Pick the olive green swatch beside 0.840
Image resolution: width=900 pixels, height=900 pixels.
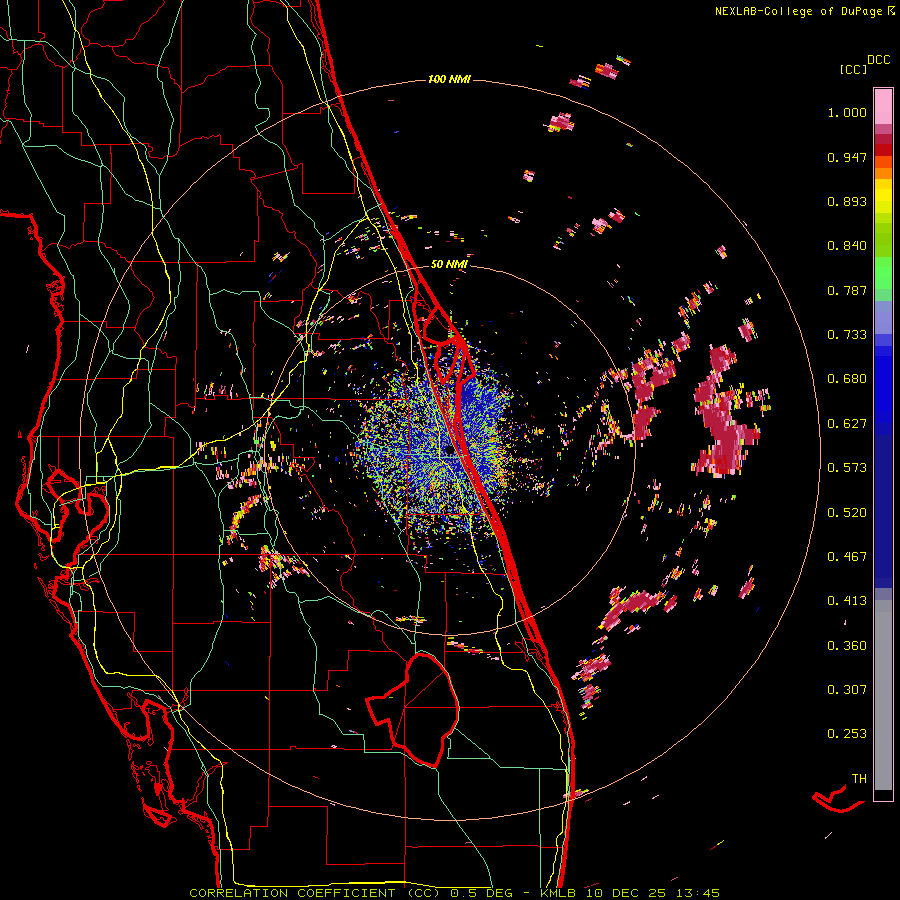point(883,240)
